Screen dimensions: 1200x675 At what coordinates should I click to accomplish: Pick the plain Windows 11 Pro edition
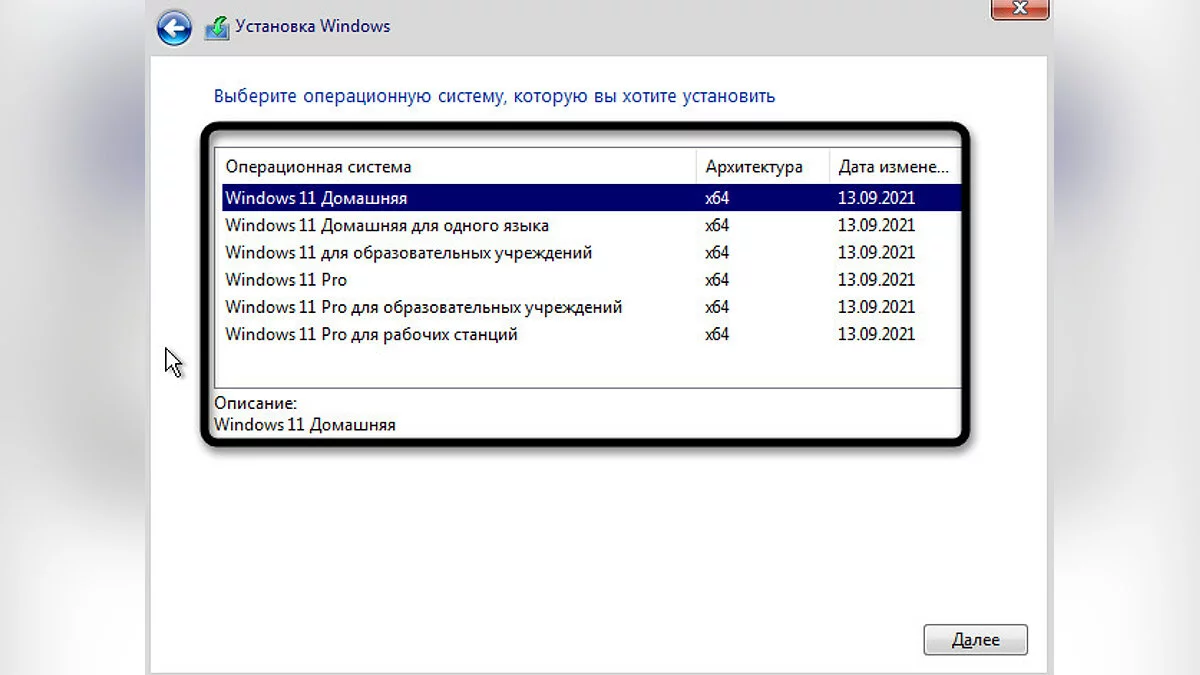point(286,280)
